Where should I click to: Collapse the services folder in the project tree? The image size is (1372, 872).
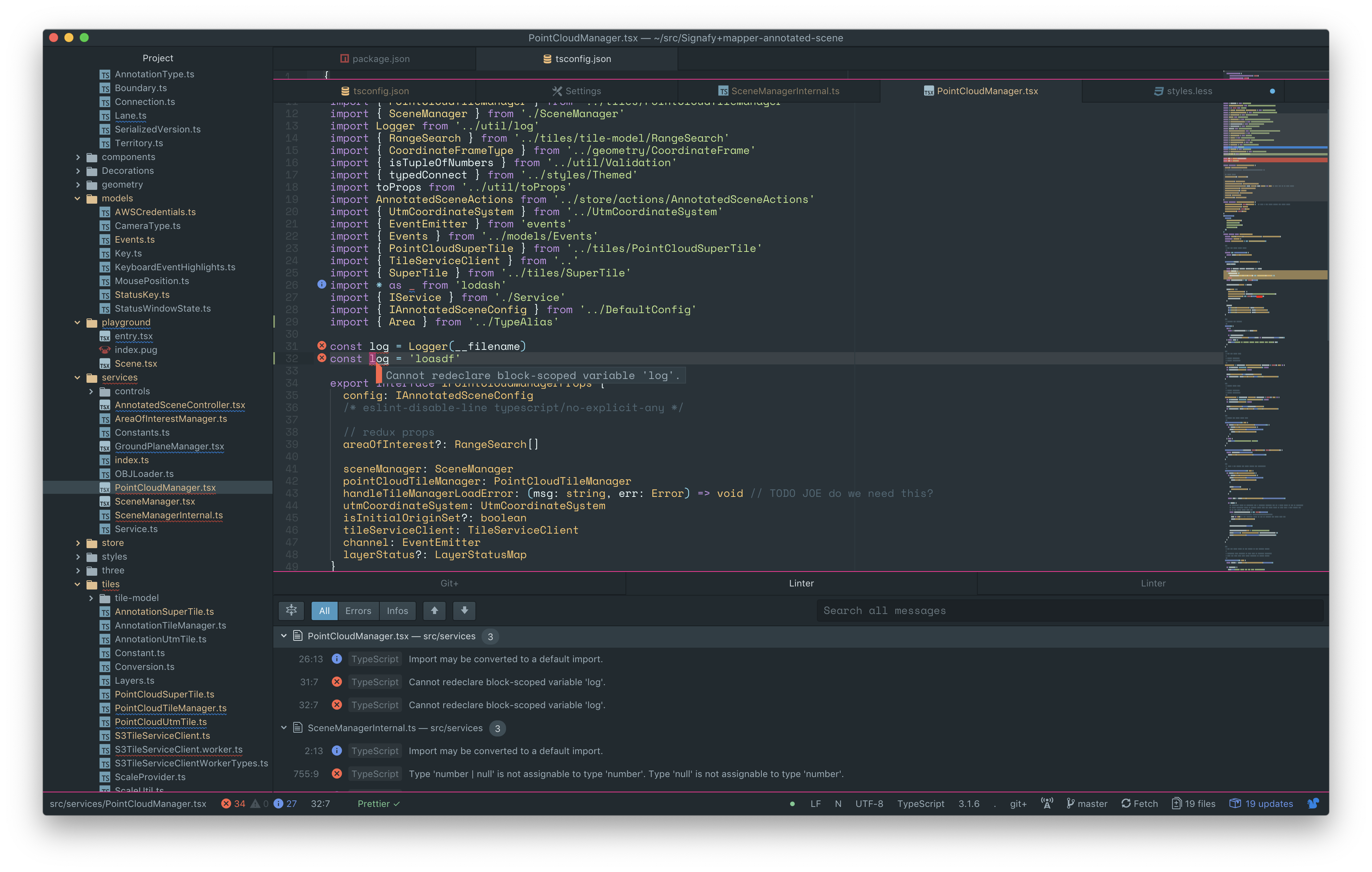click(x=78, y=377)
